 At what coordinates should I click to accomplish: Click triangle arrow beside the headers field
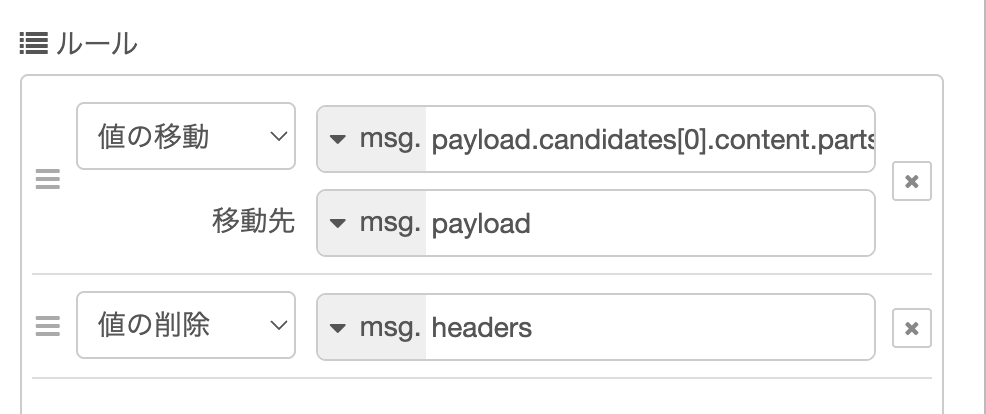coord(338,327)
